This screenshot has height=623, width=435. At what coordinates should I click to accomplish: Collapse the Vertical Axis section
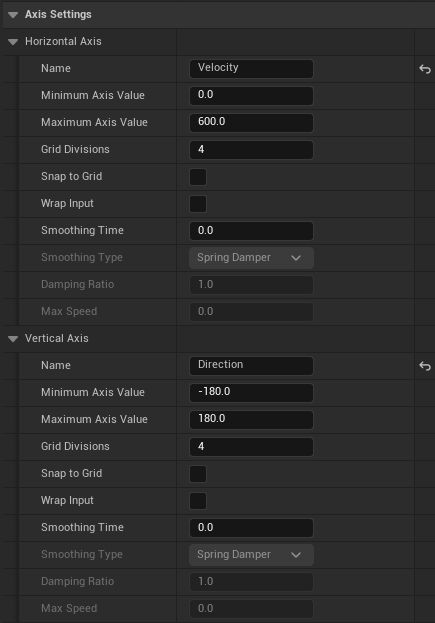coord(13,339)
